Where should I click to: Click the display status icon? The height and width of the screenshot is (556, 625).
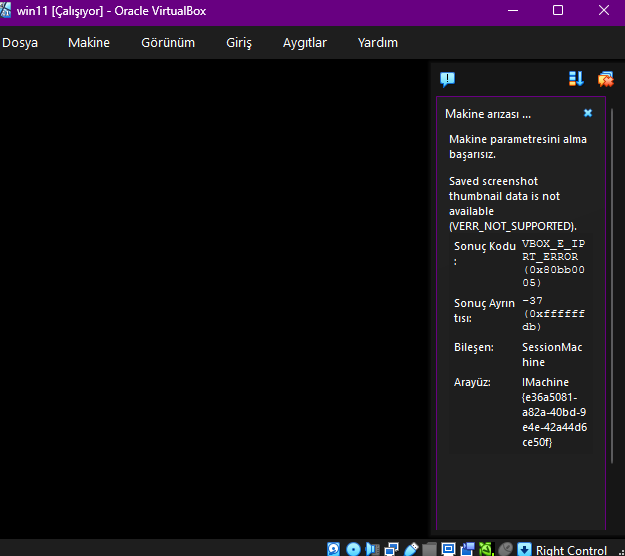tap(449, 549)
